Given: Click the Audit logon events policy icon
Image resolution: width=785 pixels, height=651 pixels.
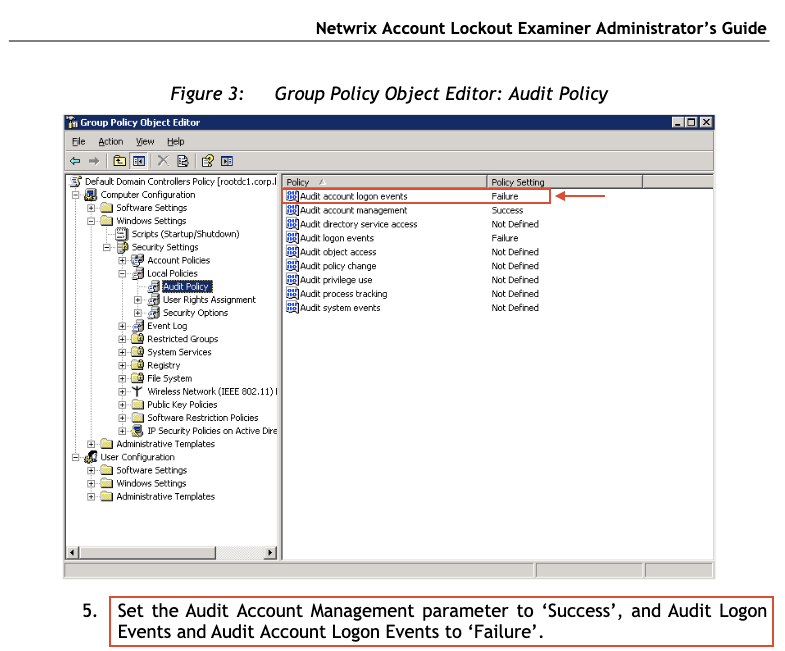Looking at the screenshot, I should [292, 238].
